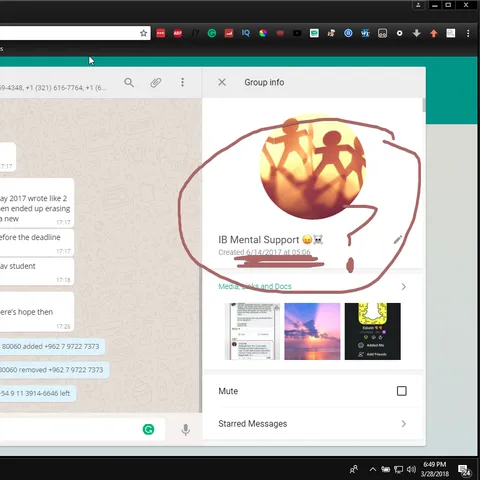Click the 'before the deadline' message
The width and height of the screenshot is (480, 480).
[36, 242]
